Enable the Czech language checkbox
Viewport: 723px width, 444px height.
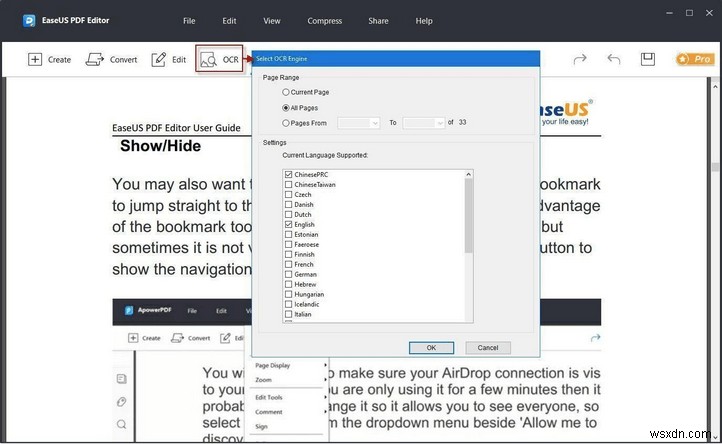289,195
